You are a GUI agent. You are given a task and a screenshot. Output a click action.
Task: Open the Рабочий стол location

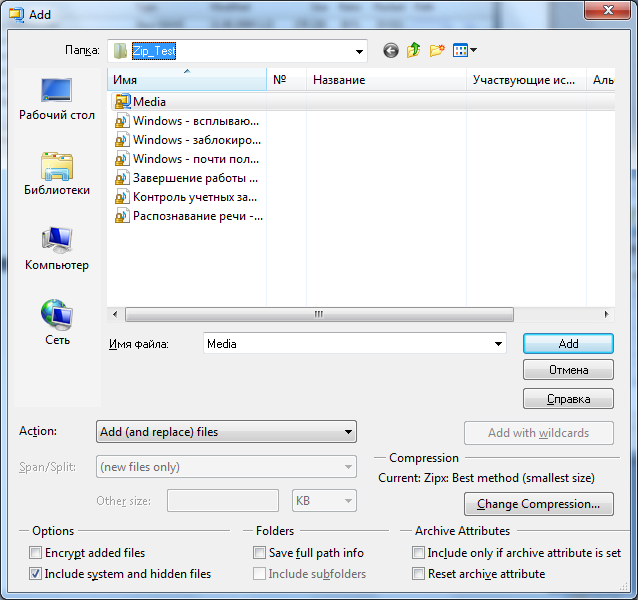click(57, 100)
